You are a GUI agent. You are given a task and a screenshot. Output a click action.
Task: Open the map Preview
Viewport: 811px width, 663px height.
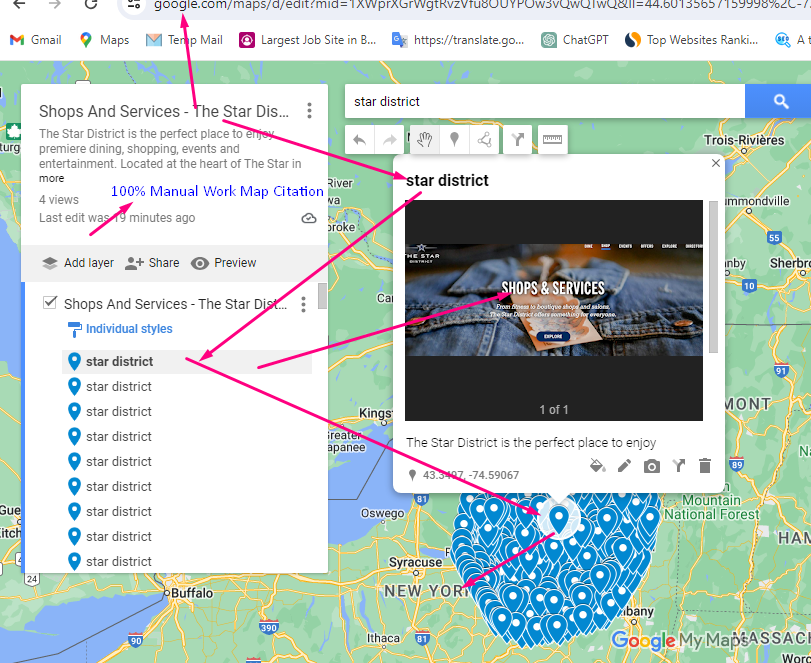pyautogui.click(x=224, y=263)
